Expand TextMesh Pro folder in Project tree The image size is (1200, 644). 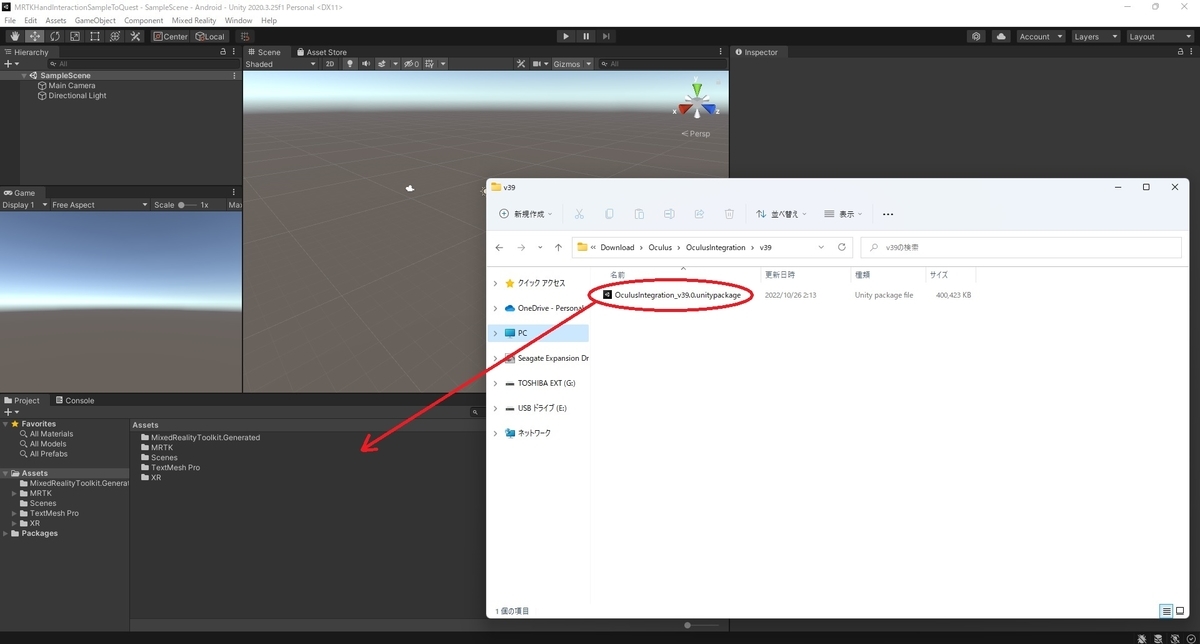tap(14, 513)
